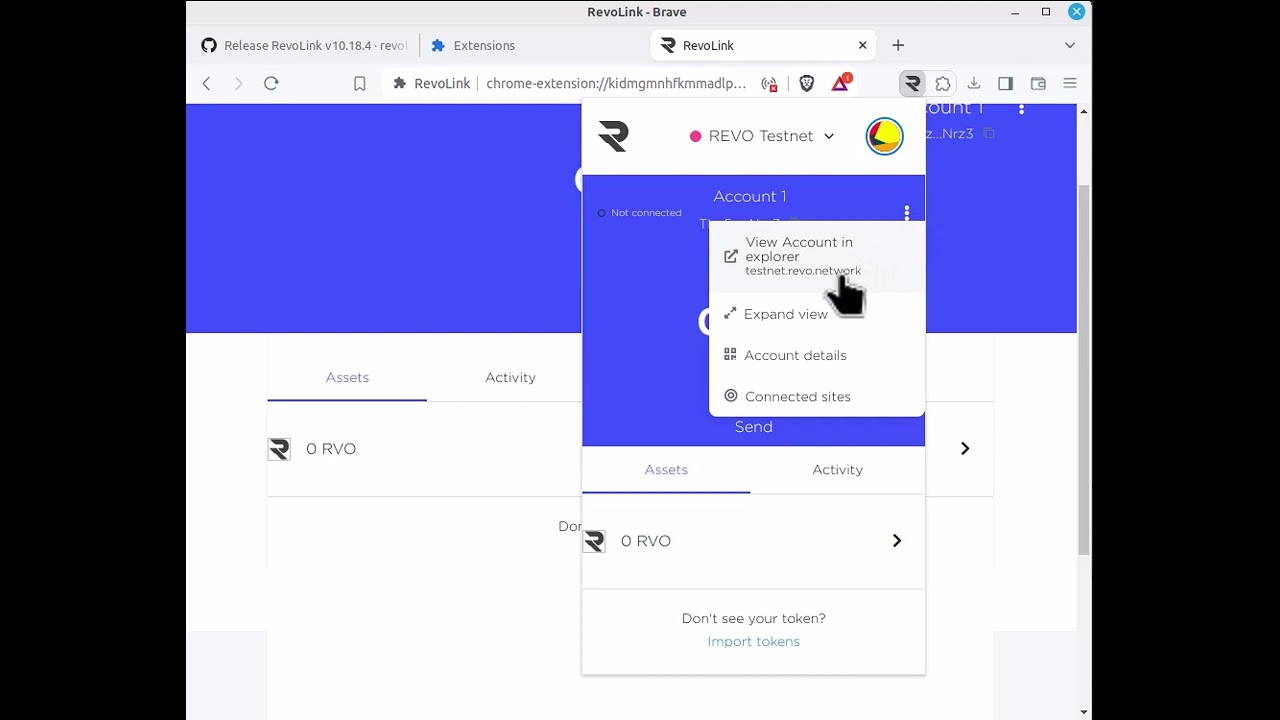Reload the page
1280x720 pixels.
pyautogui.click(x=271, y=84)
